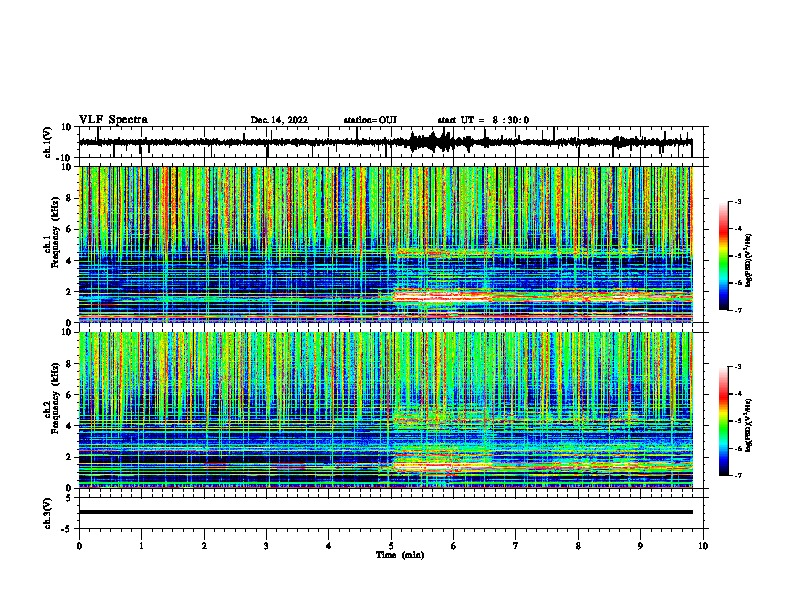Click the ch.1 voltage waveform trace panel

[x=393, y=142]
